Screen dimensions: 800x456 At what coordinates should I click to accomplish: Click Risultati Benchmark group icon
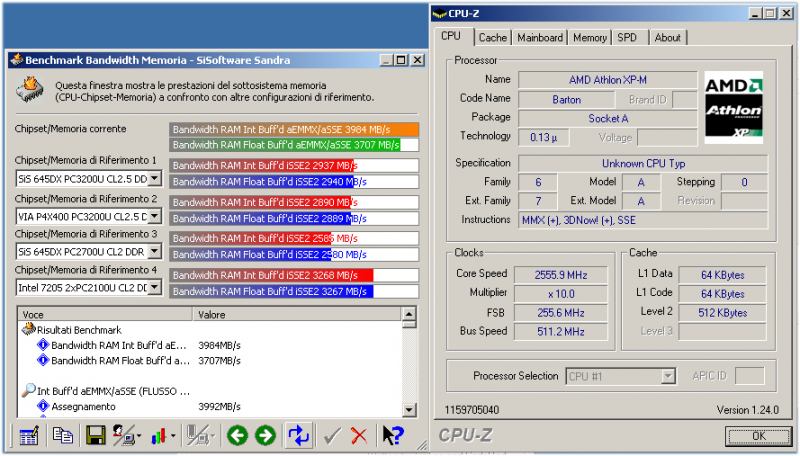[29, 330]
